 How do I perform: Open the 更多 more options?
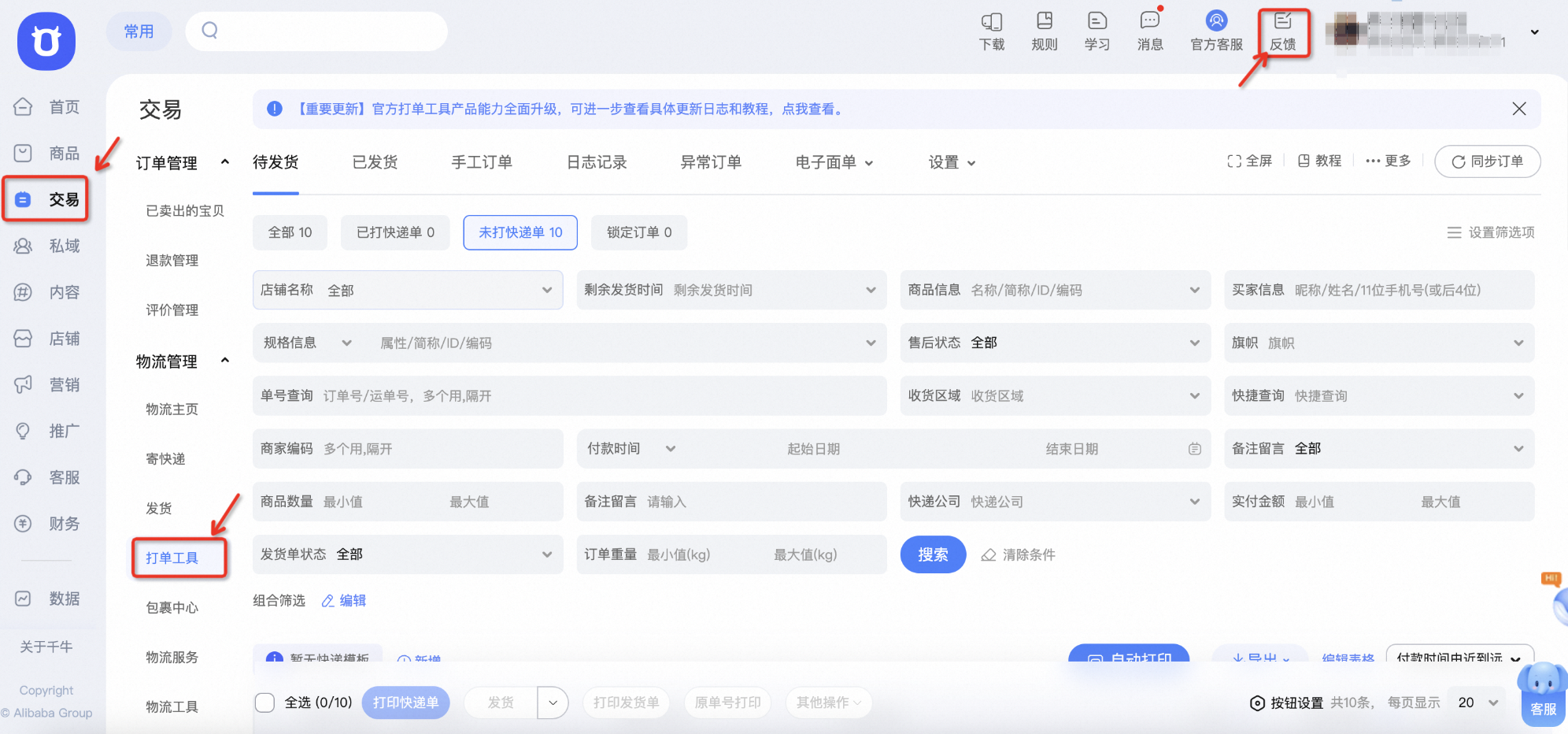[x=1389, y=161]
